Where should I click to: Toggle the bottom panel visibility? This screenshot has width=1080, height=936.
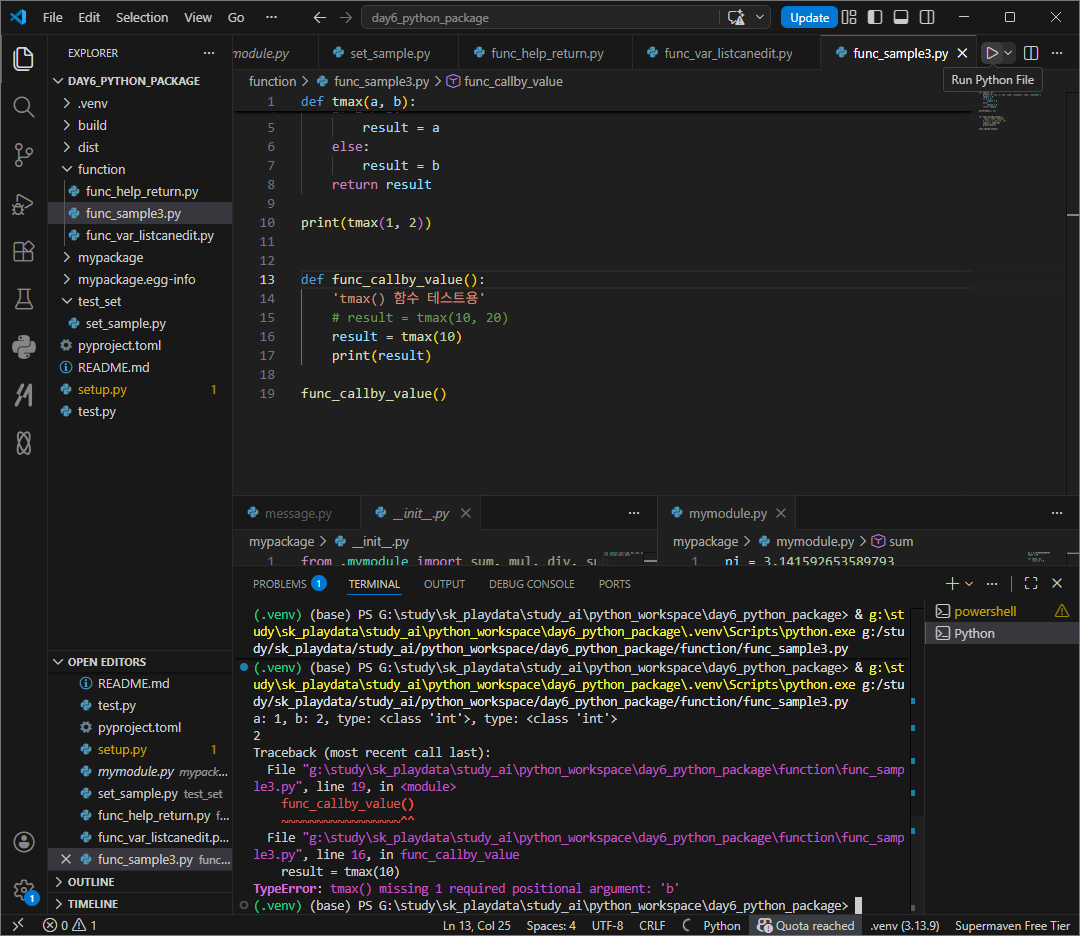[901, 17]
